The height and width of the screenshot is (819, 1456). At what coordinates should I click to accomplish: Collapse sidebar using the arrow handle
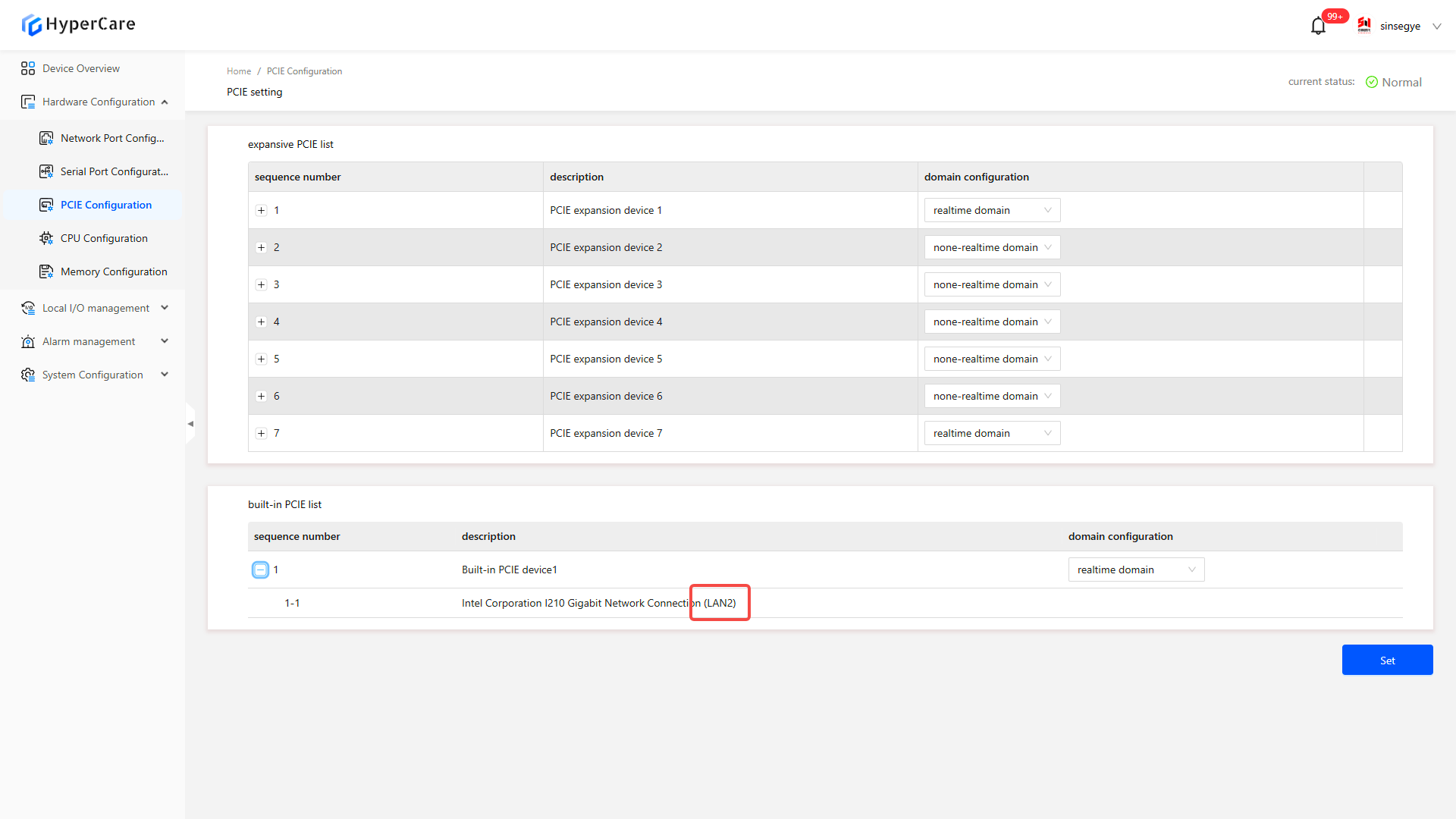190,424
